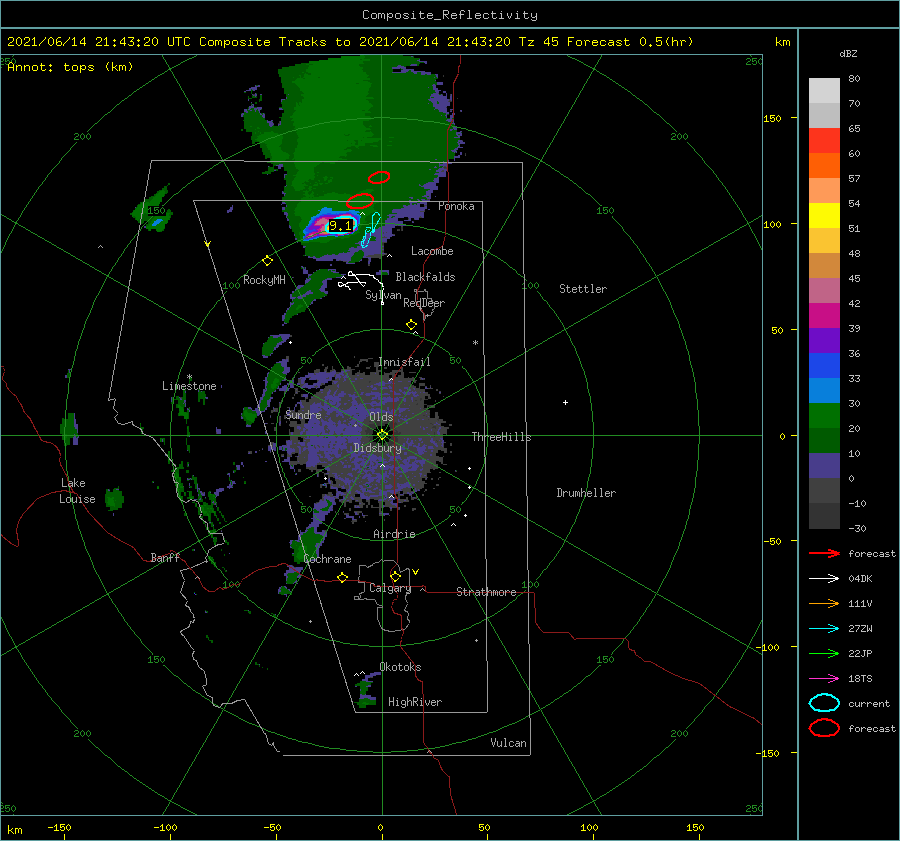Click the yellow diamond marker near Cochrane

(x=342, y=577)
